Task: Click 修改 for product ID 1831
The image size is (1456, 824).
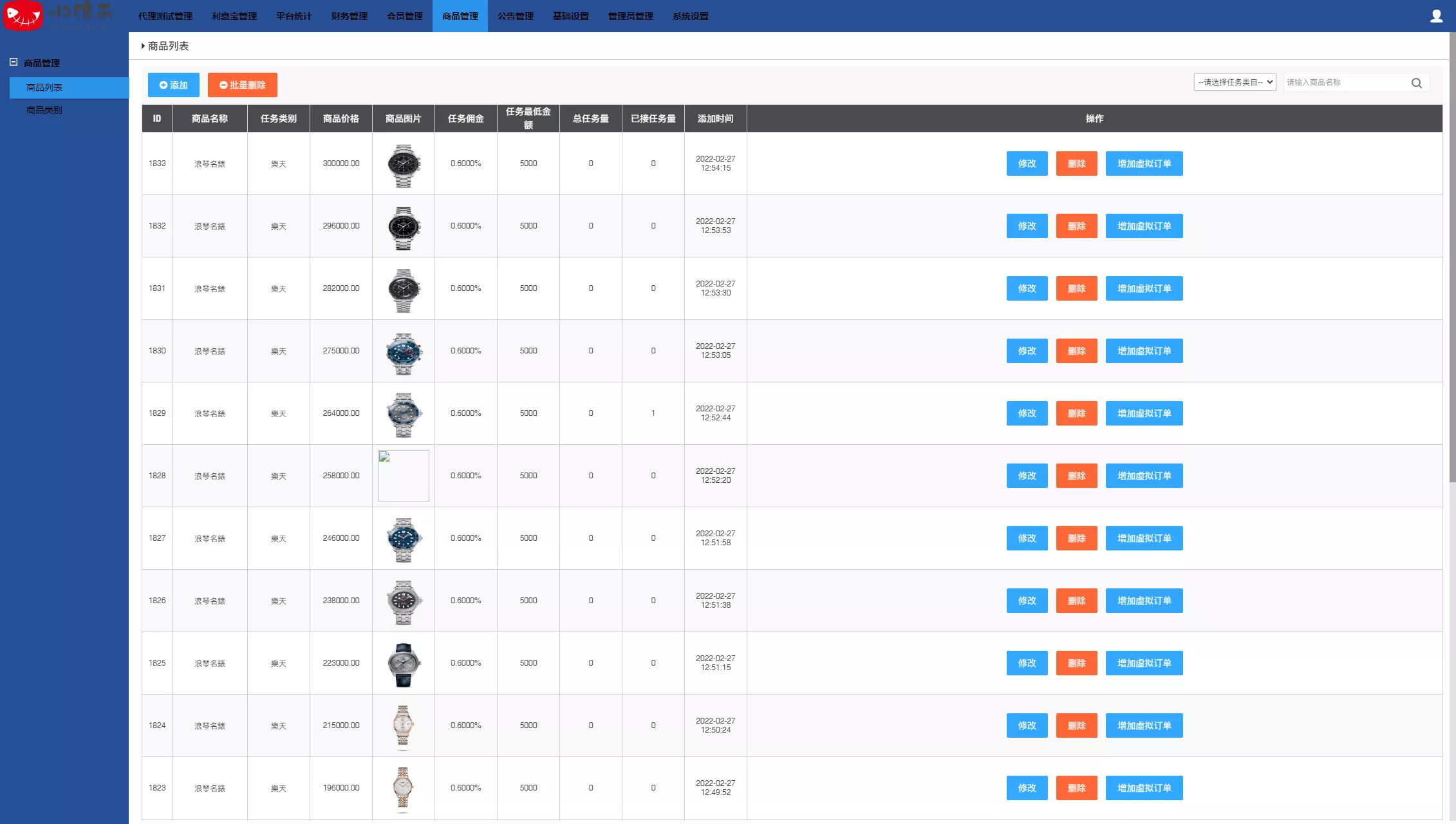Action: click(x=1027, y=288)
